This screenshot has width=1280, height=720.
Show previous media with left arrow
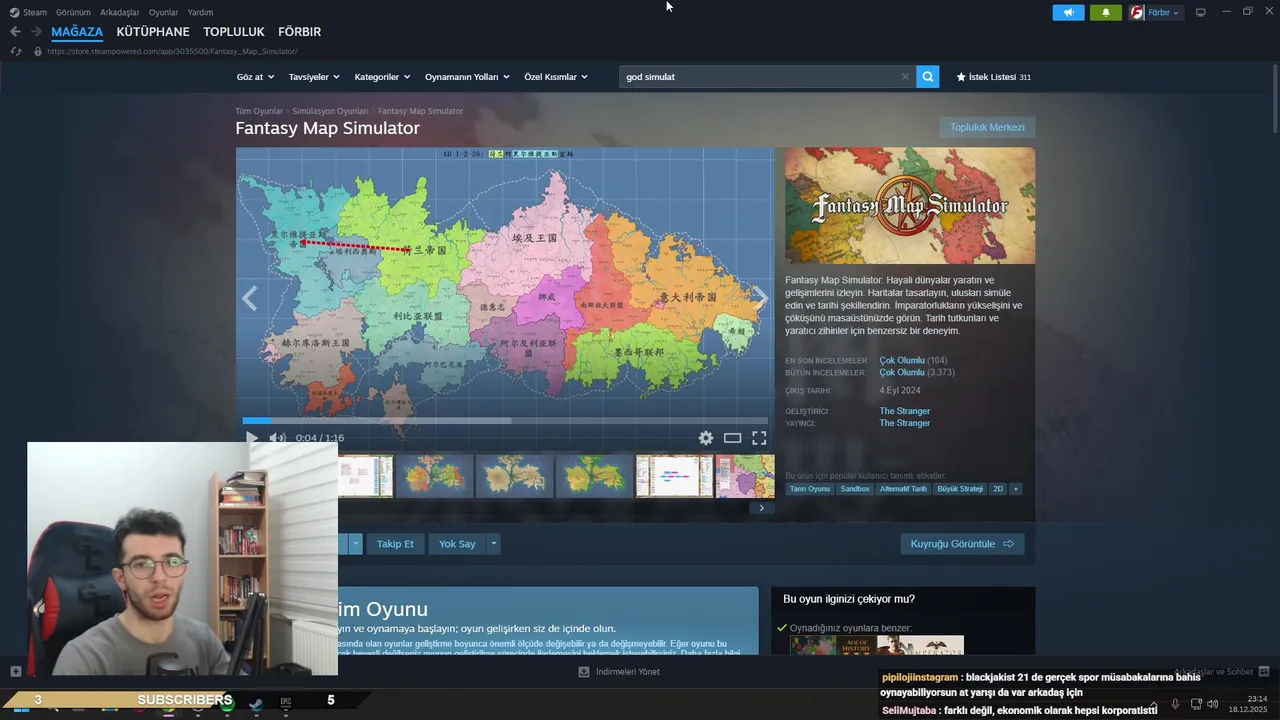point(249,298)
